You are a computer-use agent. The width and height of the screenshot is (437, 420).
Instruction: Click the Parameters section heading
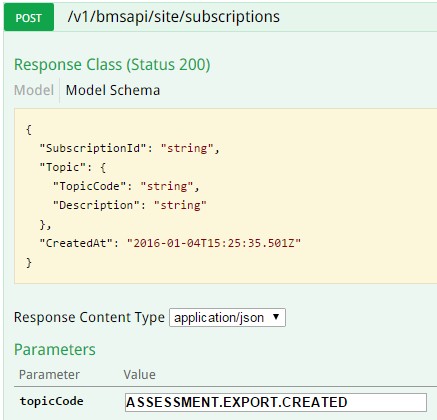tap(55, 349)
